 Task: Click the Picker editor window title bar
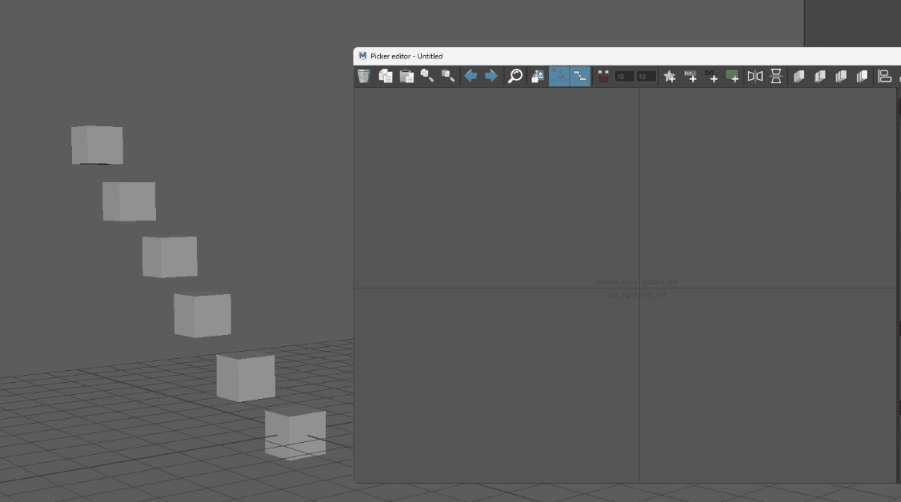[x=627, y=56]
